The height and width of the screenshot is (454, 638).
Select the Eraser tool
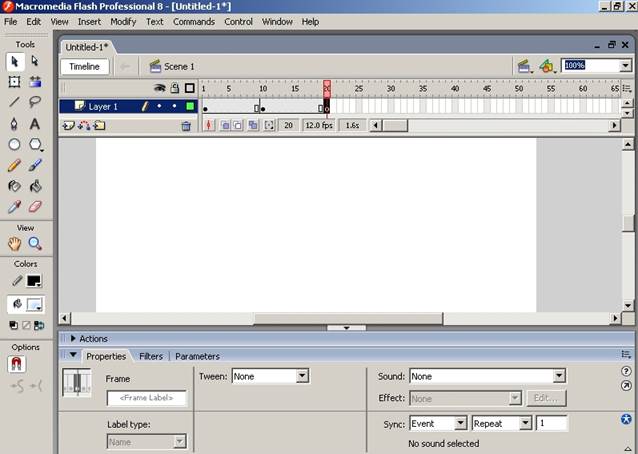coord(35,207)
